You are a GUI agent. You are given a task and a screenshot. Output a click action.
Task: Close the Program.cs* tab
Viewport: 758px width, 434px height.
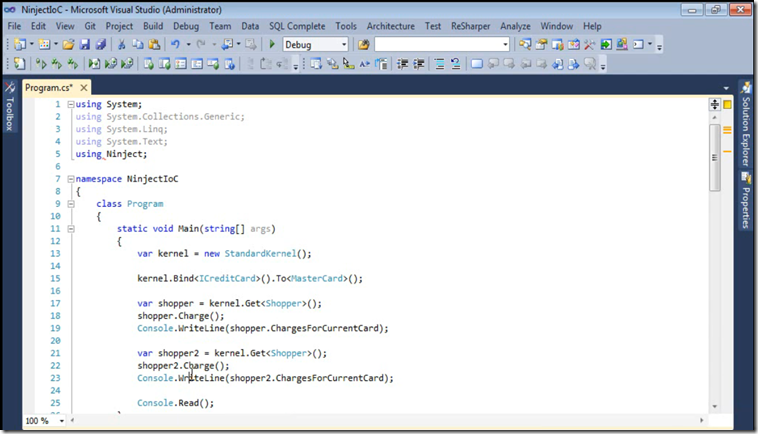point(84,87)
